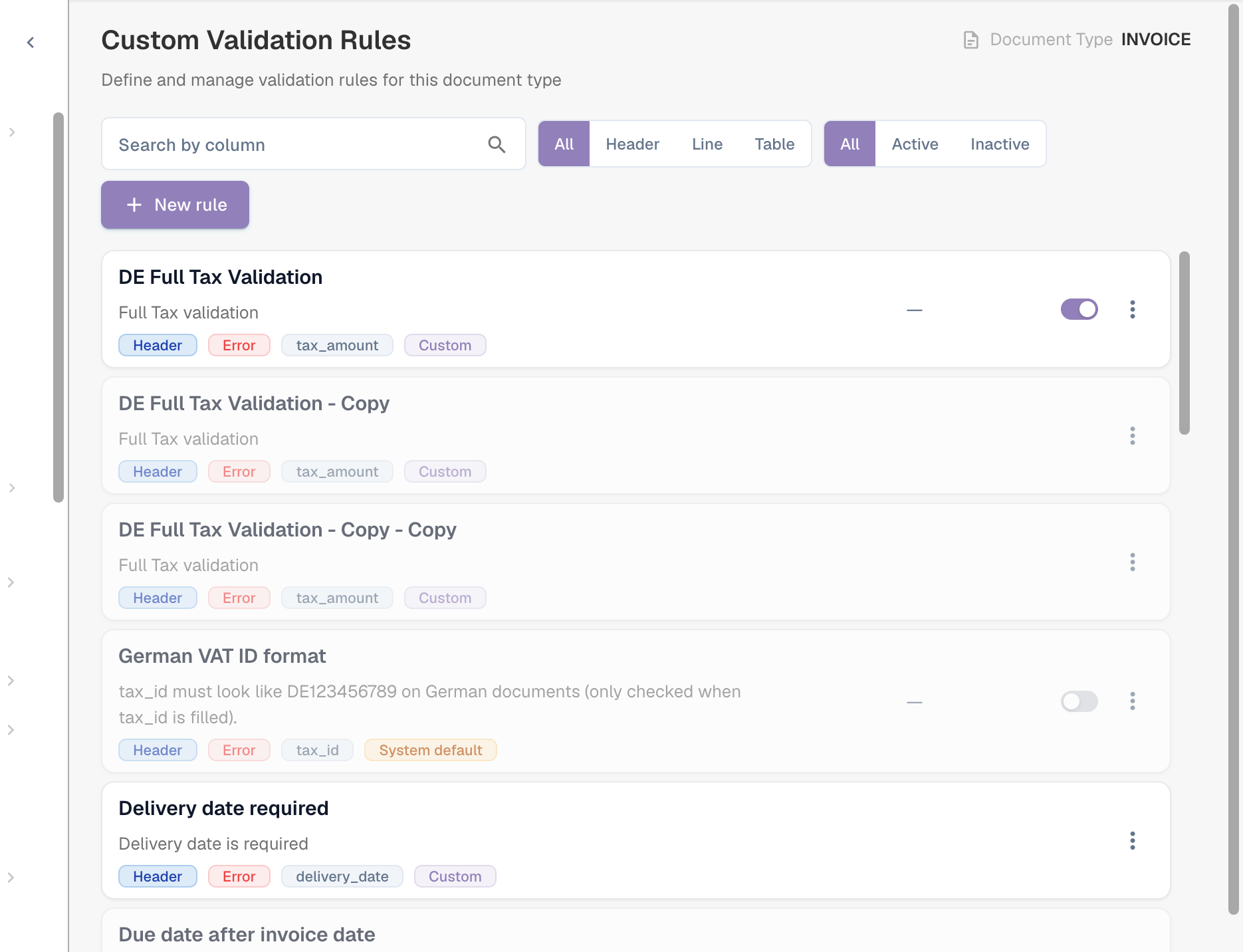Enable the German VAT ID format toggle
This screenshot has height=952, width=1243.
coord(1079,701)
